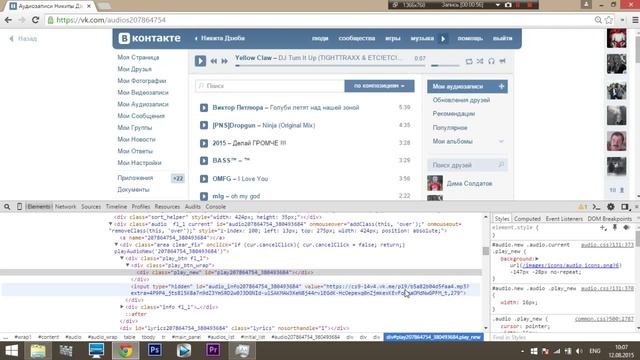Adjust the player volume slider
The width and height of the screenshot is (640, 360).
pos(445,65)
